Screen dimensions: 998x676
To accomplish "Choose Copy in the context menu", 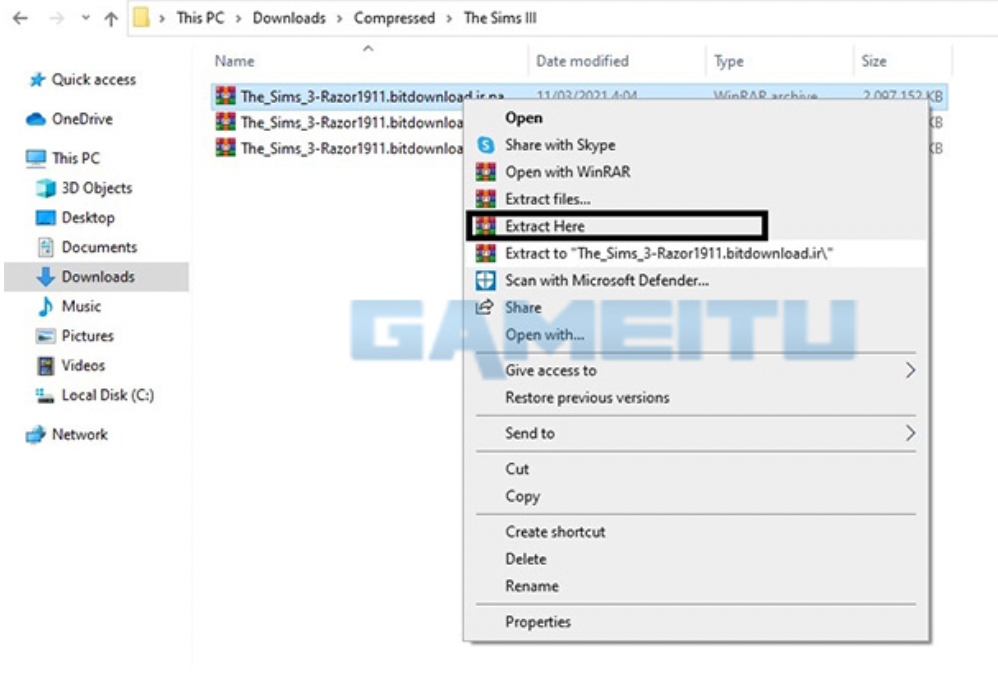I will (523, 496).
